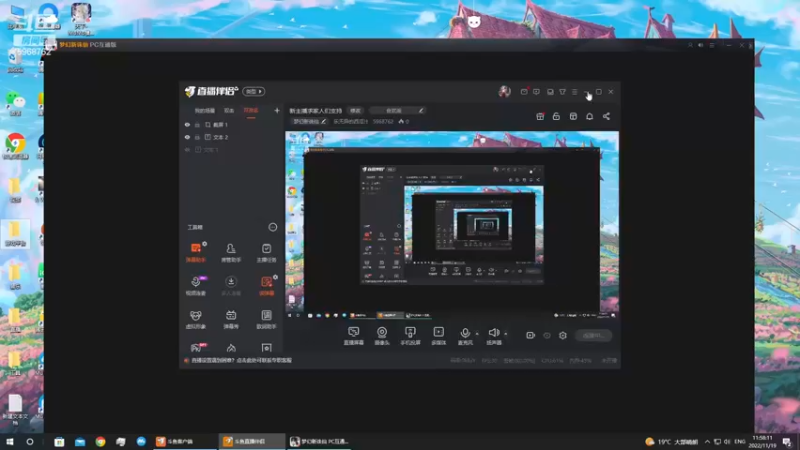Viewport: 800px width, 450px height.
Task: Click the live preview canvas
Action: [x=452, y=226]
